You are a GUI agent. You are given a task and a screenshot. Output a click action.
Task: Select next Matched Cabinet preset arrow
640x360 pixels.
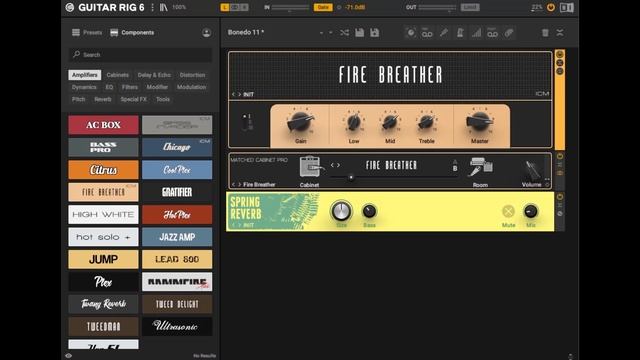pos(240,184)
